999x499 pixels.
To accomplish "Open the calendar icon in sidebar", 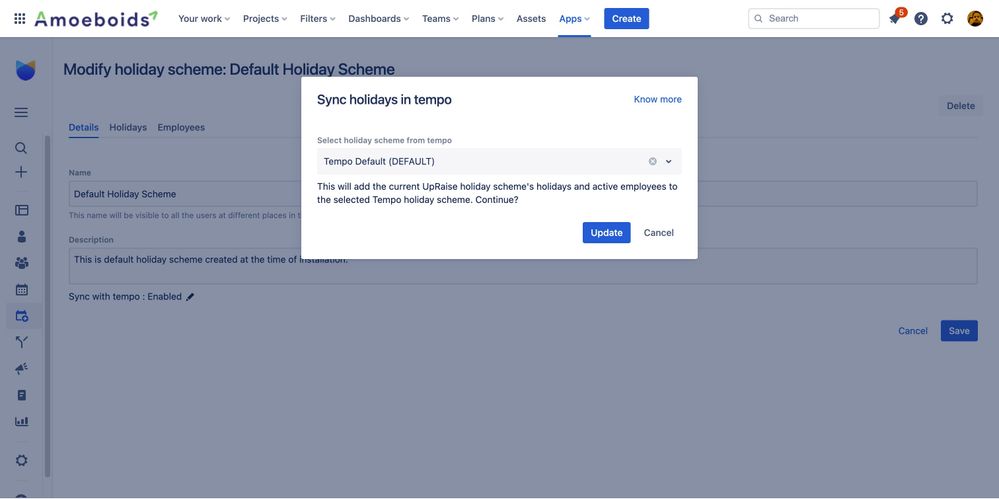I will [22, 289].
